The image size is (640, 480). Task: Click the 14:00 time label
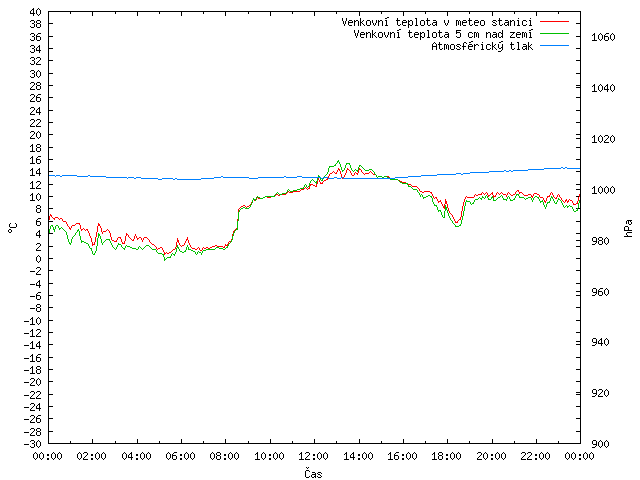[x=358, y=456]
